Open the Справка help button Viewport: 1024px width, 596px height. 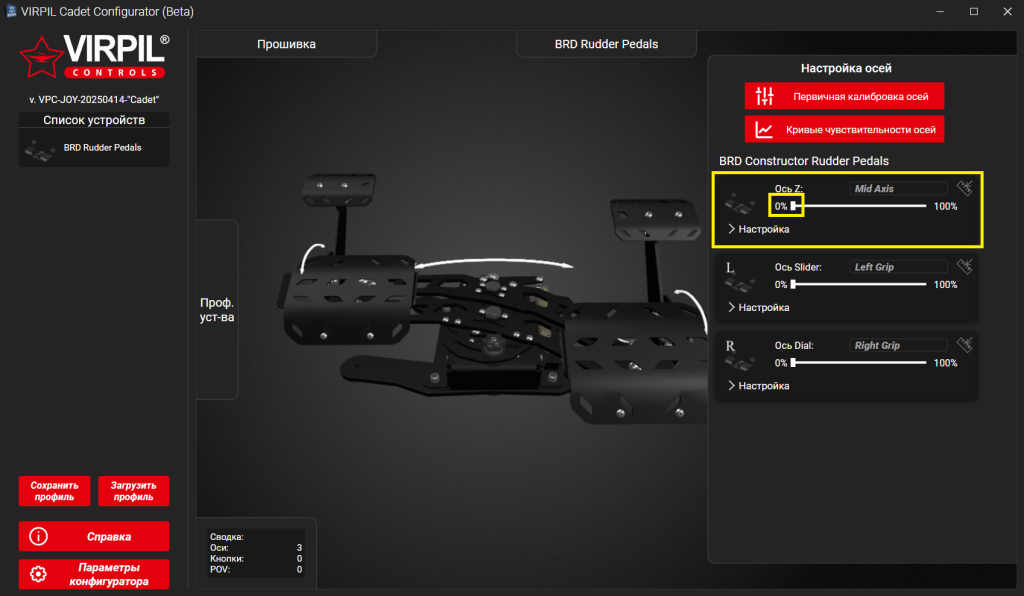94,537
